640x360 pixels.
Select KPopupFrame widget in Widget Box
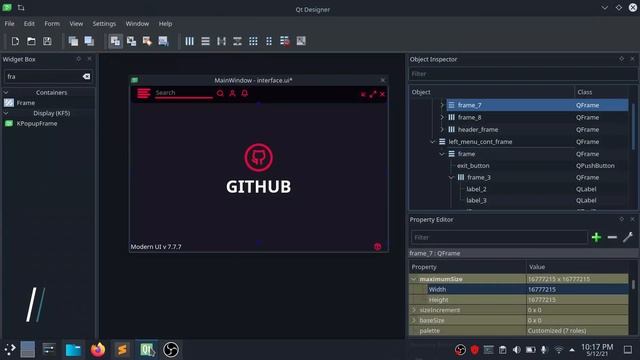click(x=36, y=123)
